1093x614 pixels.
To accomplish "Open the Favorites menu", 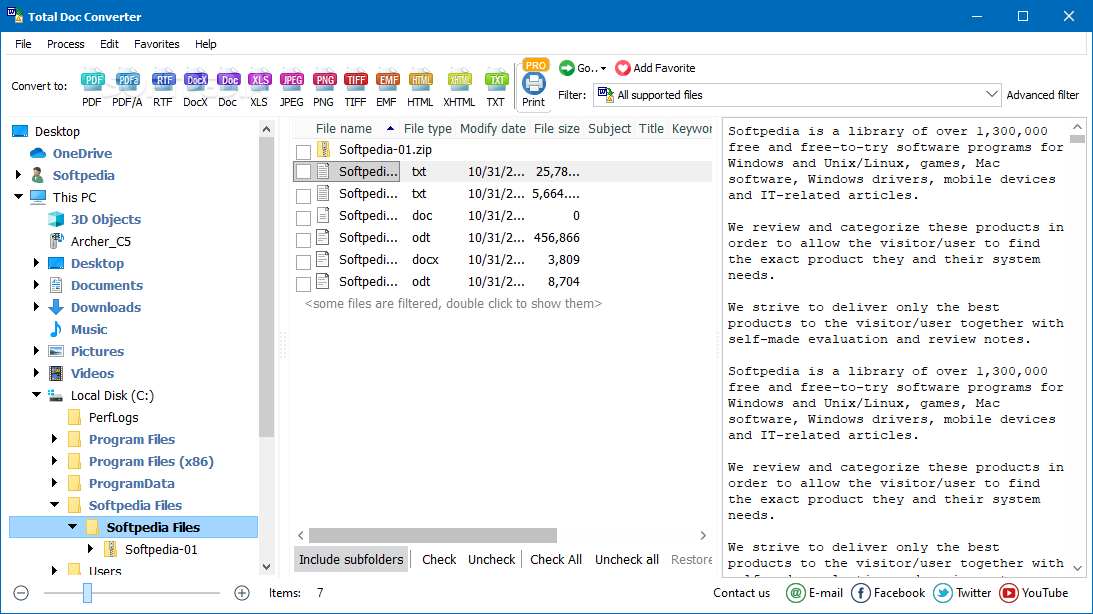I will click(157, 44).
